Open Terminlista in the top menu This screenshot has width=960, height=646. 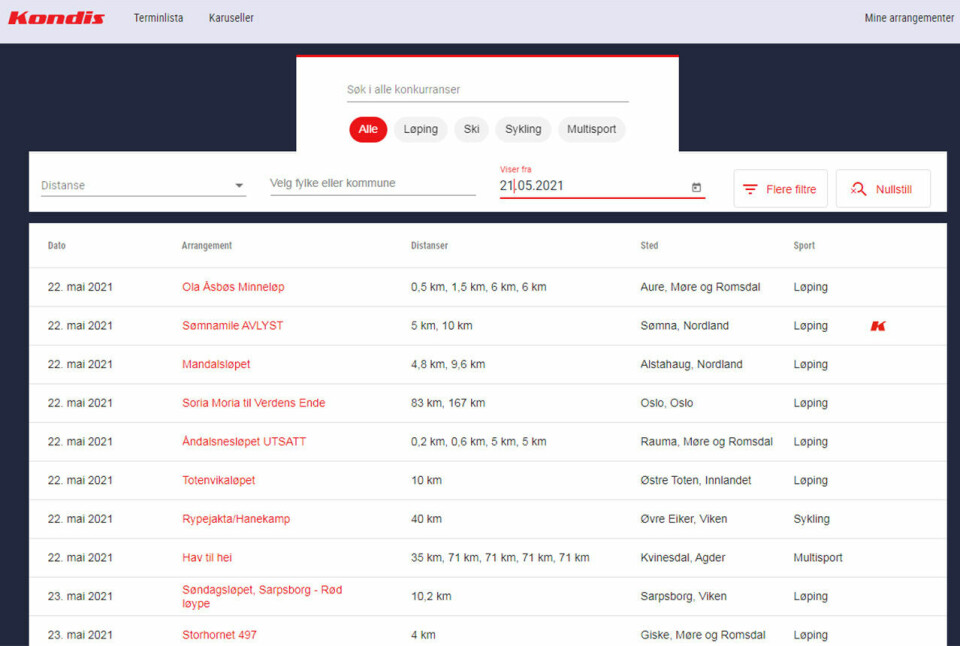(x=159, y=18)
